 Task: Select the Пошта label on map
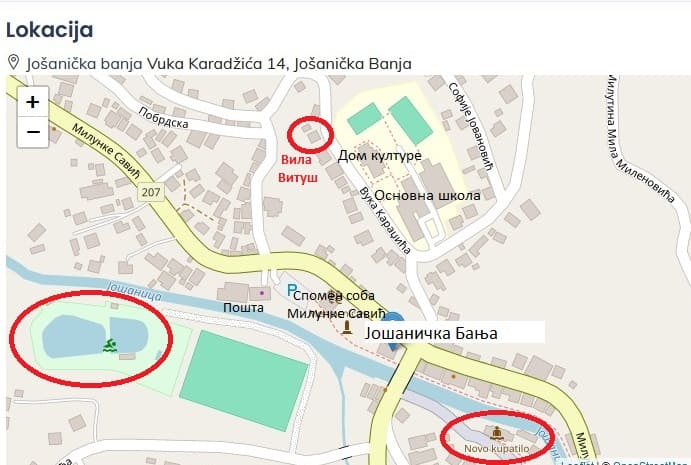[x=243, y=307]
